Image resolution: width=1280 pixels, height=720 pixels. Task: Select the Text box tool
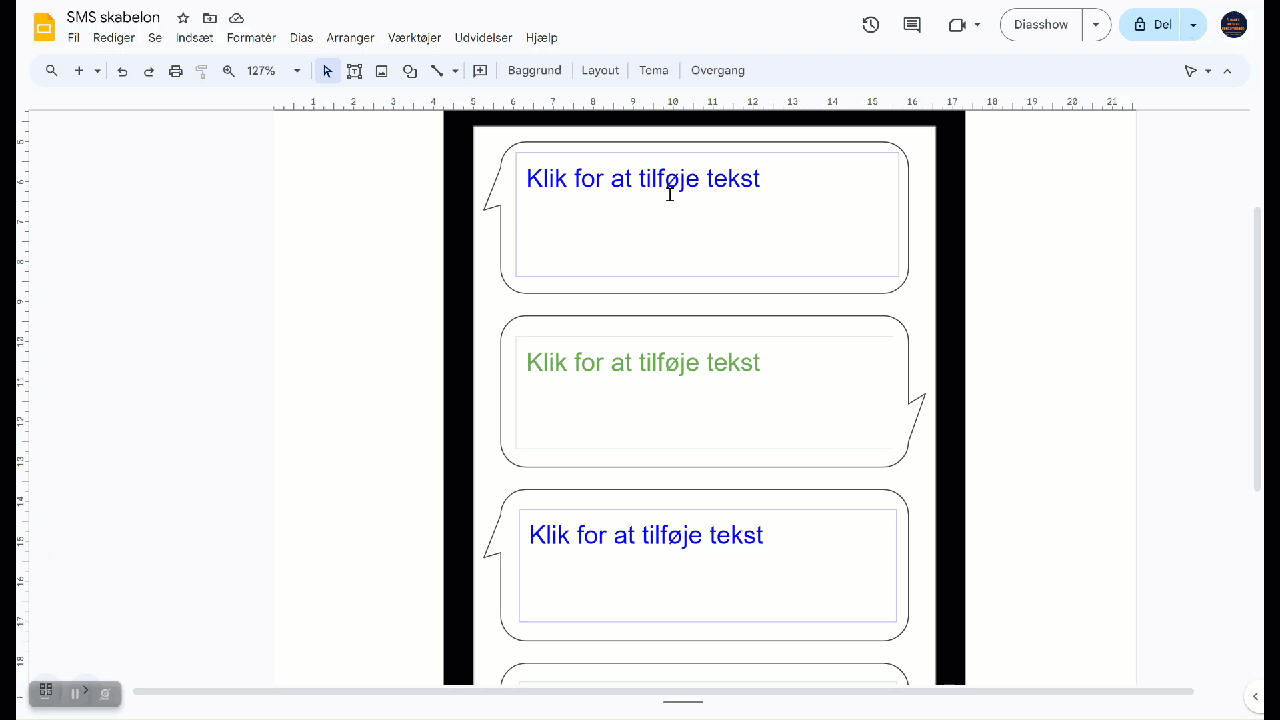(x=354, y=71)
